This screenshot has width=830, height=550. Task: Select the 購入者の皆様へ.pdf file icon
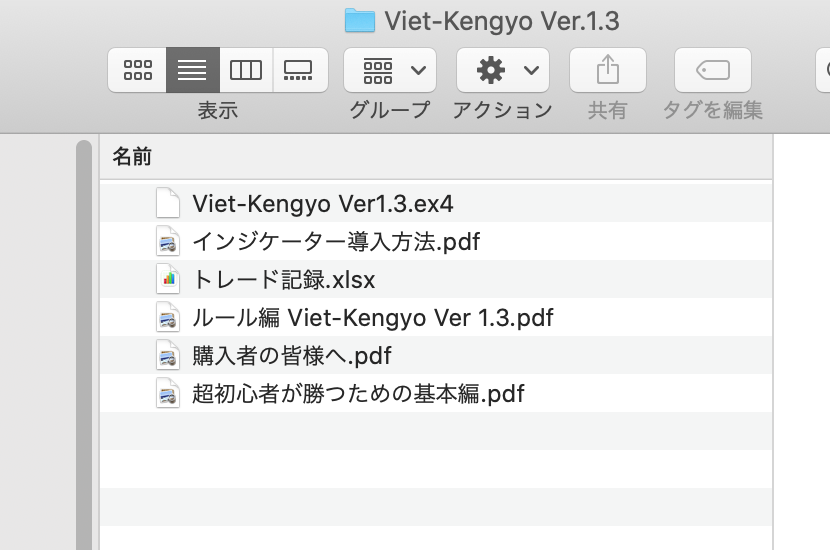click(x=168, y=356)
